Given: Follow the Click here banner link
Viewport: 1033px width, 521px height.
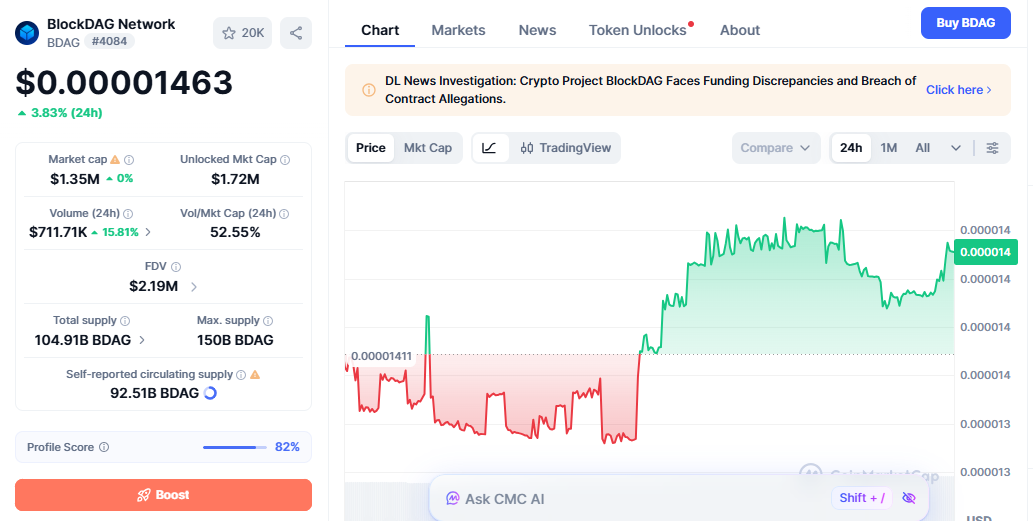Looking at the screenshot, I should (959, 90).
